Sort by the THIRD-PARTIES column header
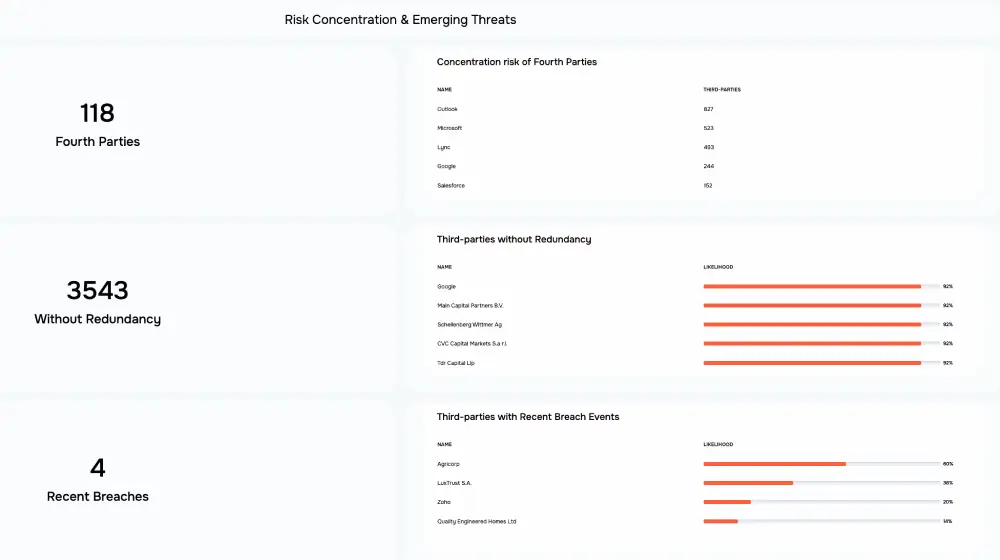 click(722, 90)
